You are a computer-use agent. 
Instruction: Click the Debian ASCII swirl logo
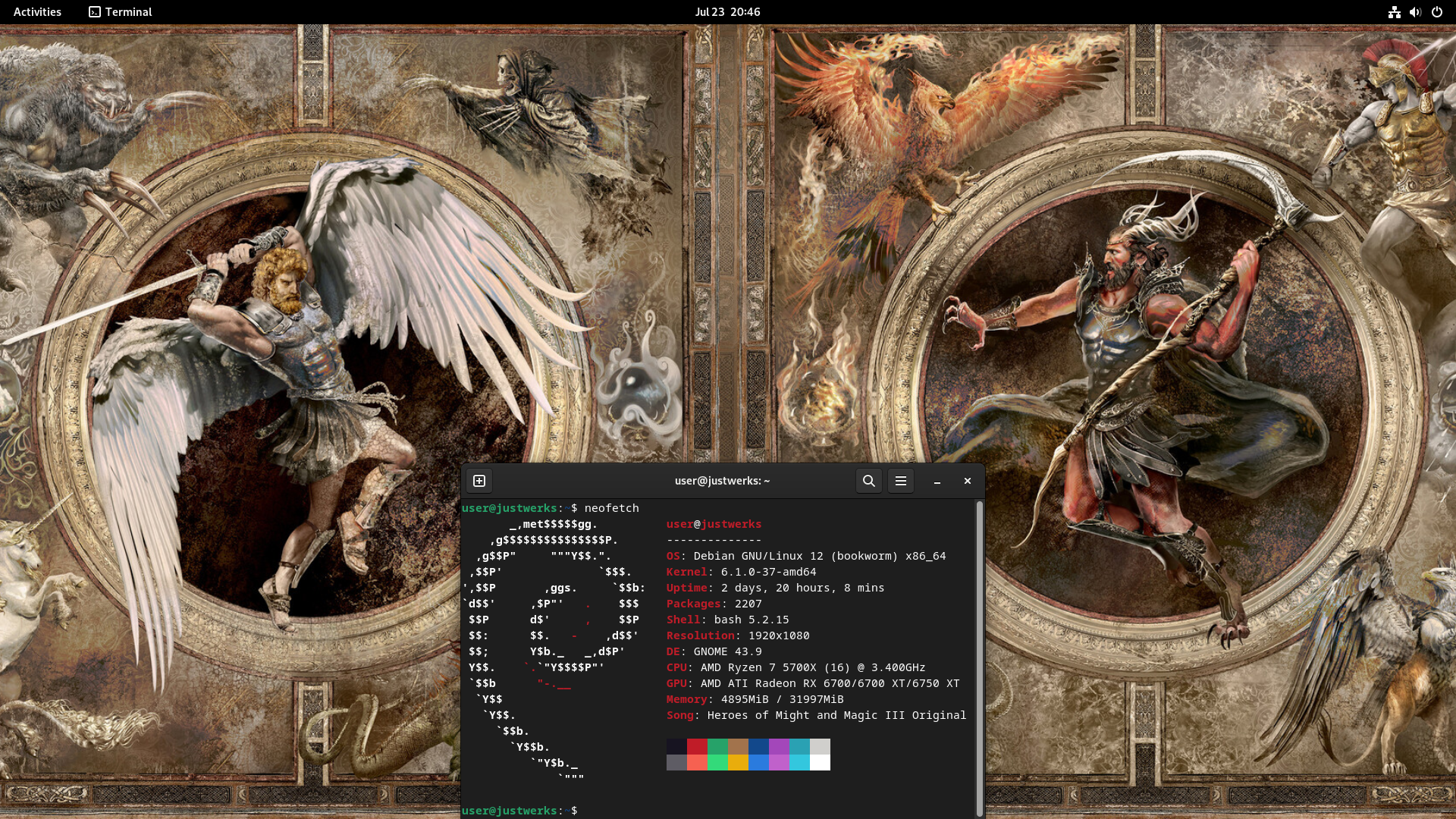coord(554,651)
